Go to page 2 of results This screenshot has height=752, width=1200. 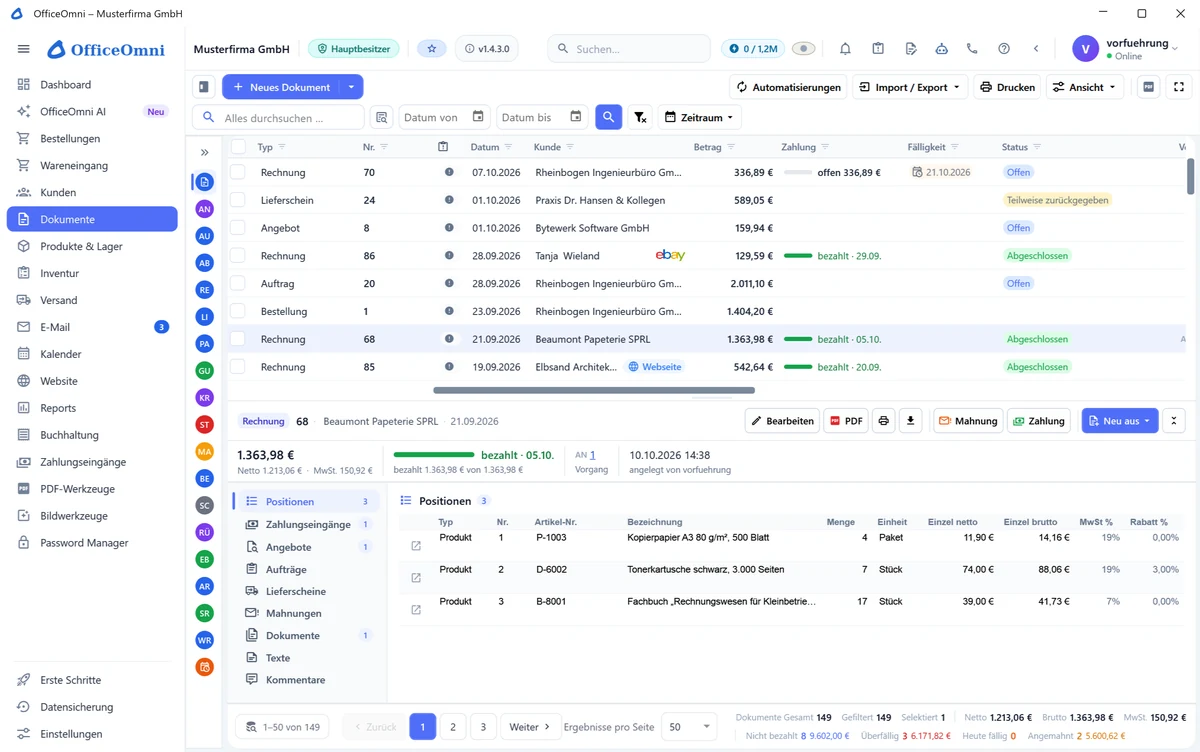coord(453,727)
